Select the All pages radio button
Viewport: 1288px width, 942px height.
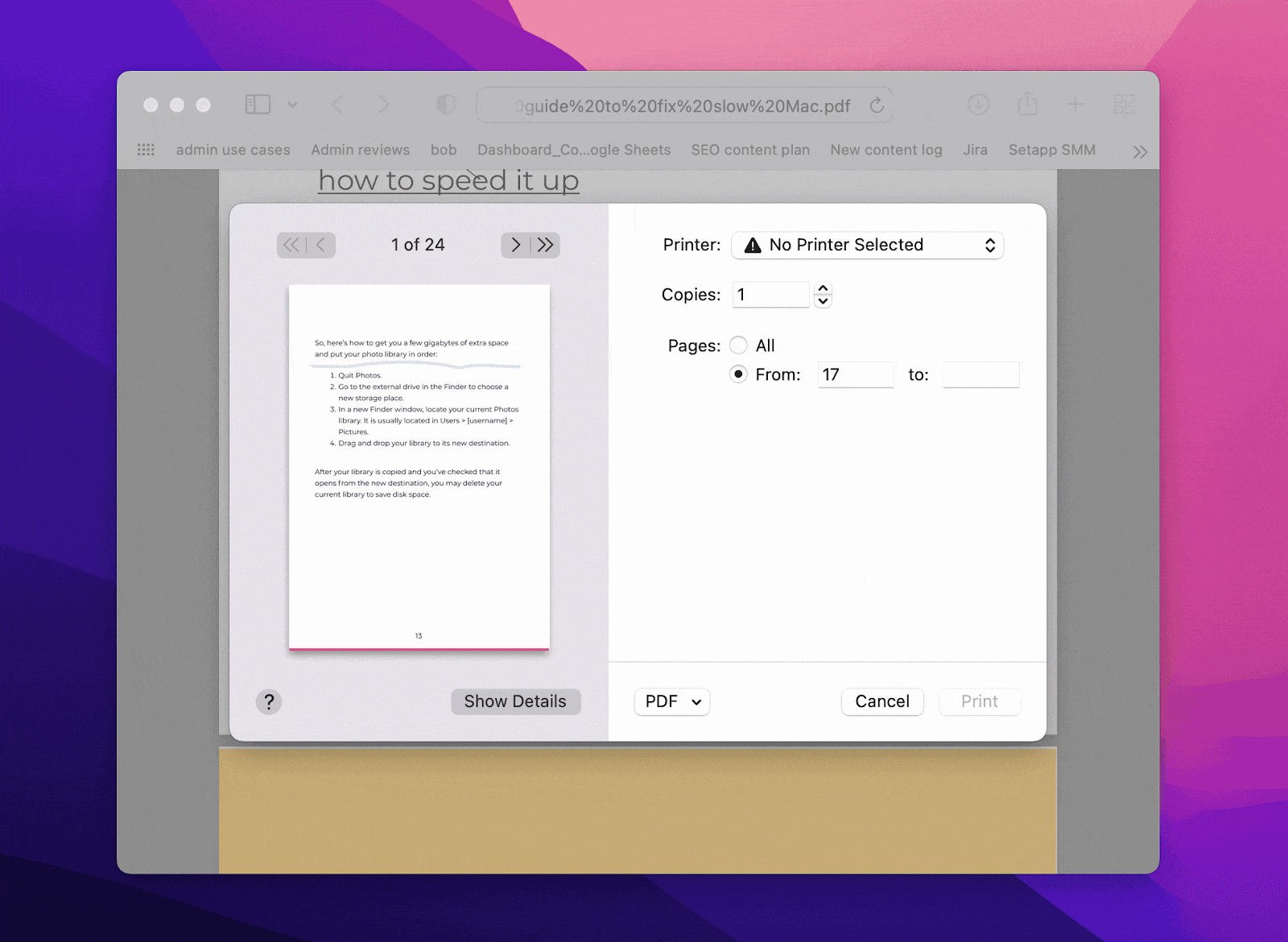point(738,345)
